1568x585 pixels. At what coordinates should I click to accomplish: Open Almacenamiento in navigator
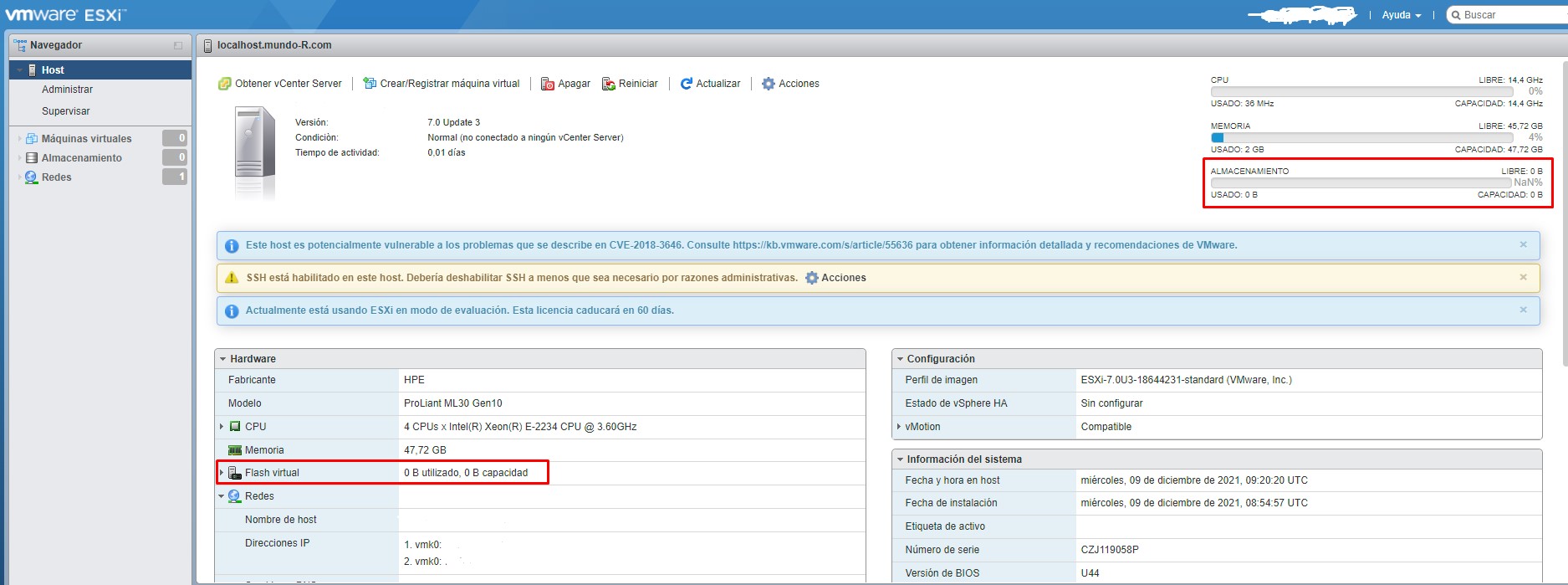tap(82, 158)
